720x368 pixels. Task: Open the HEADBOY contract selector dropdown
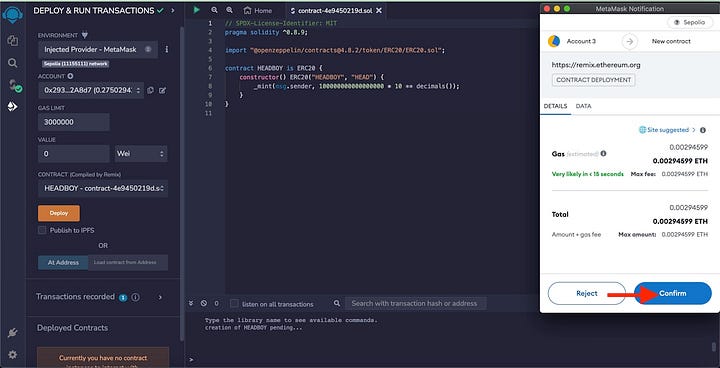pyautogui.click(x=103, y=188)
